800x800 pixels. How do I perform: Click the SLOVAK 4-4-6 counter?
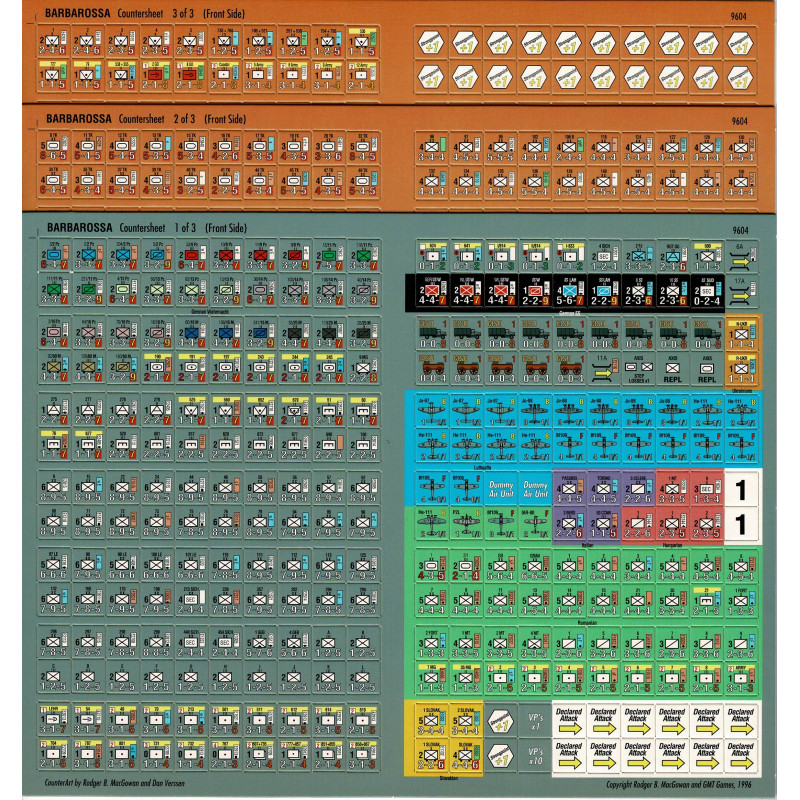pyautogui.click(x=466, y=756)
